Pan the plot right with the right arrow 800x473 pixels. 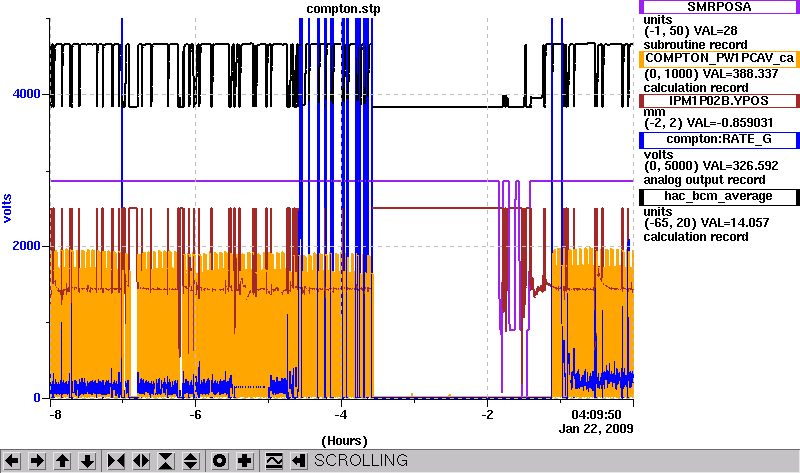[37, 461]
